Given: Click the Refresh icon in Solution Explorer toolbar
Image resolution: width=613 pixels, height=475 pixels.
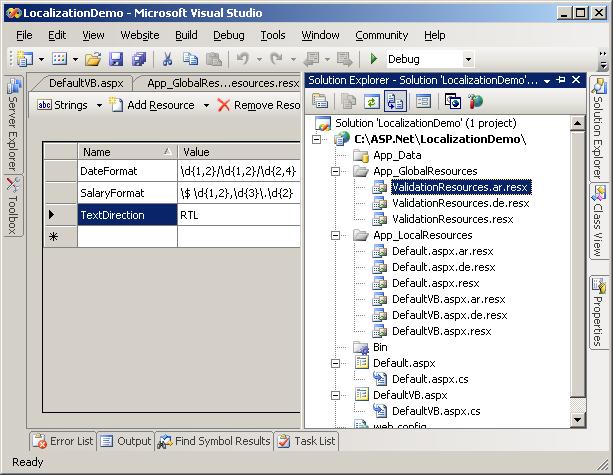Looking at the screenshot, I should pyautogui.click(x=371, y=101).
